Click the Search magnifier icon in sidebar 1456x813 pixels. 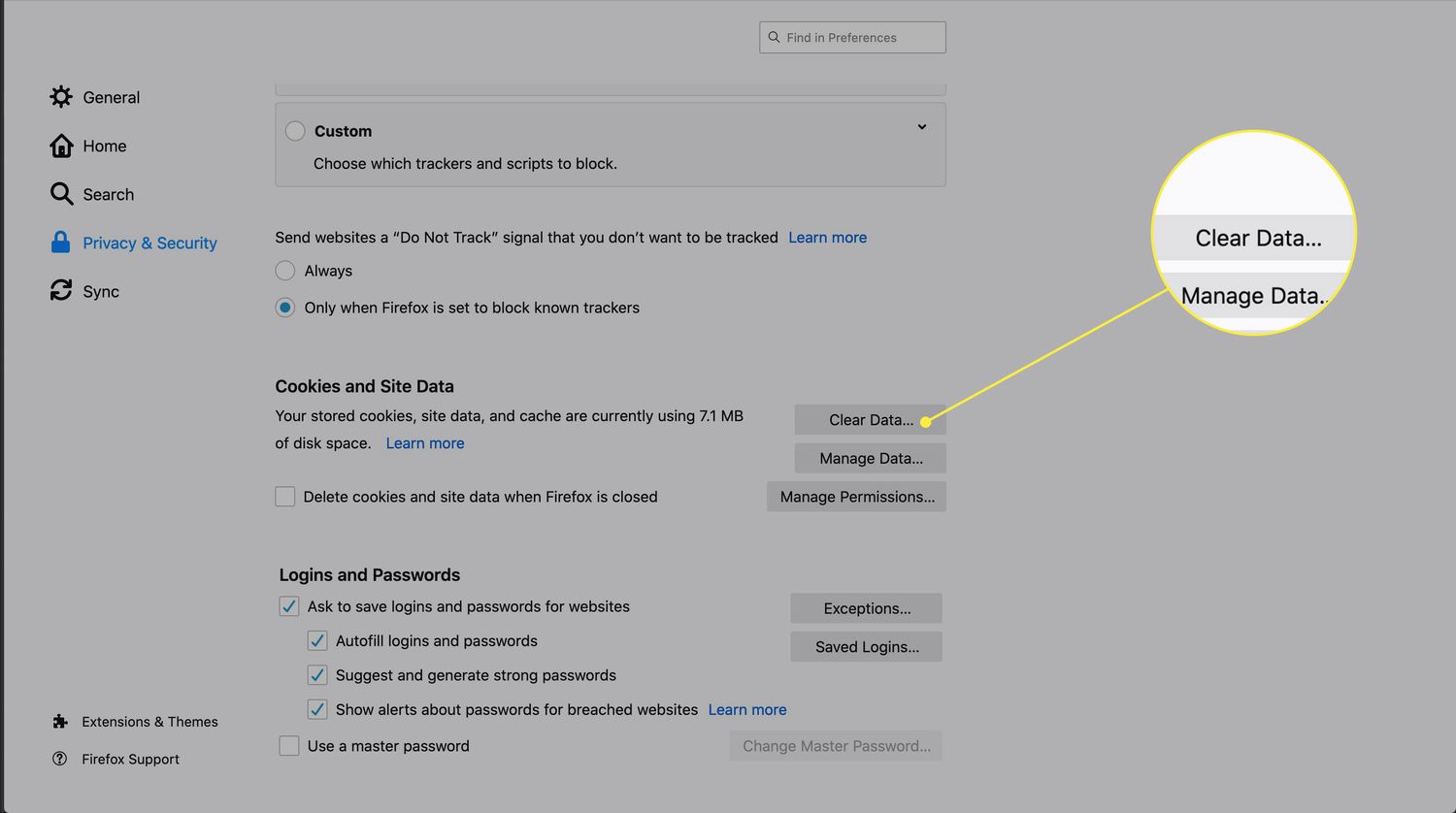click(x=61, y=194)
